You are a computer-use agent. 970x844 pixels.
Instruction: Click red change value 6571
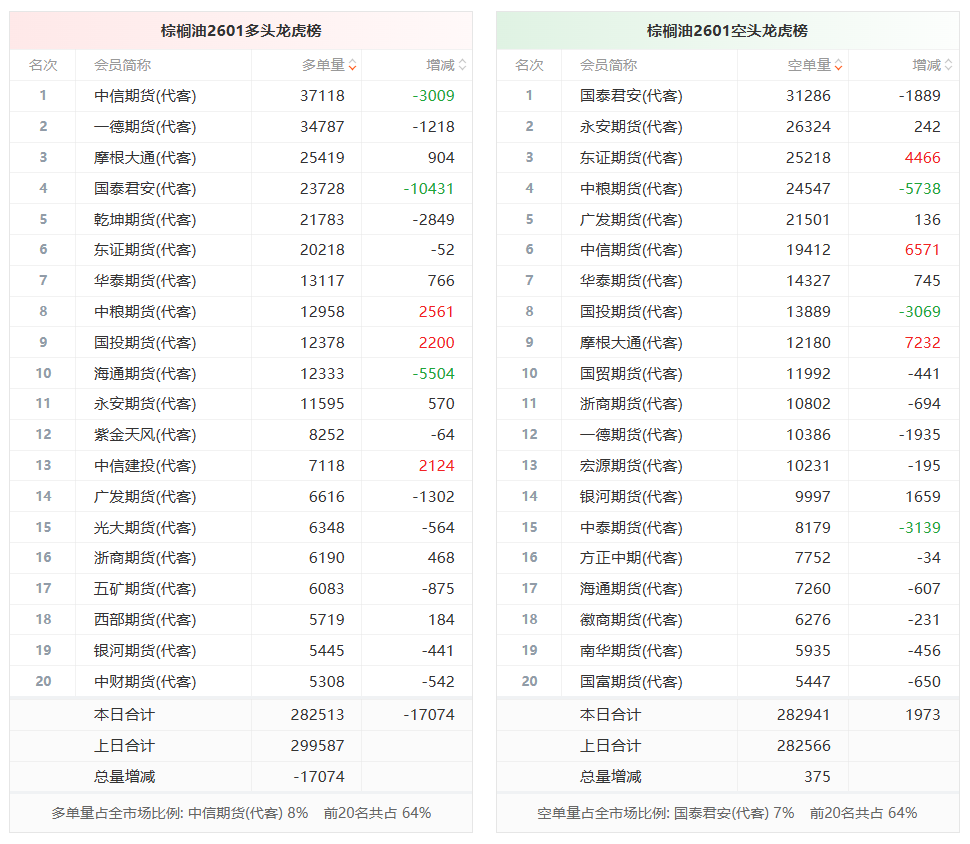click(923, 250)
